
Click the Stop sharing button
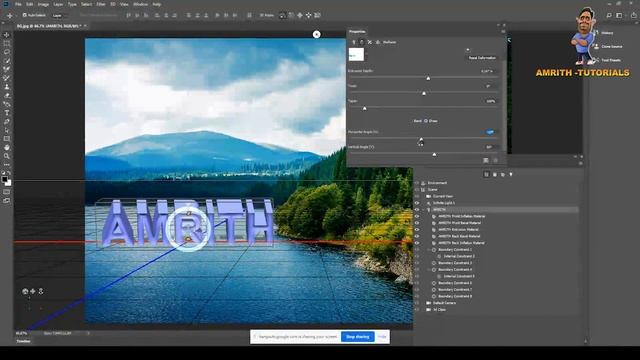pos(358,337)
